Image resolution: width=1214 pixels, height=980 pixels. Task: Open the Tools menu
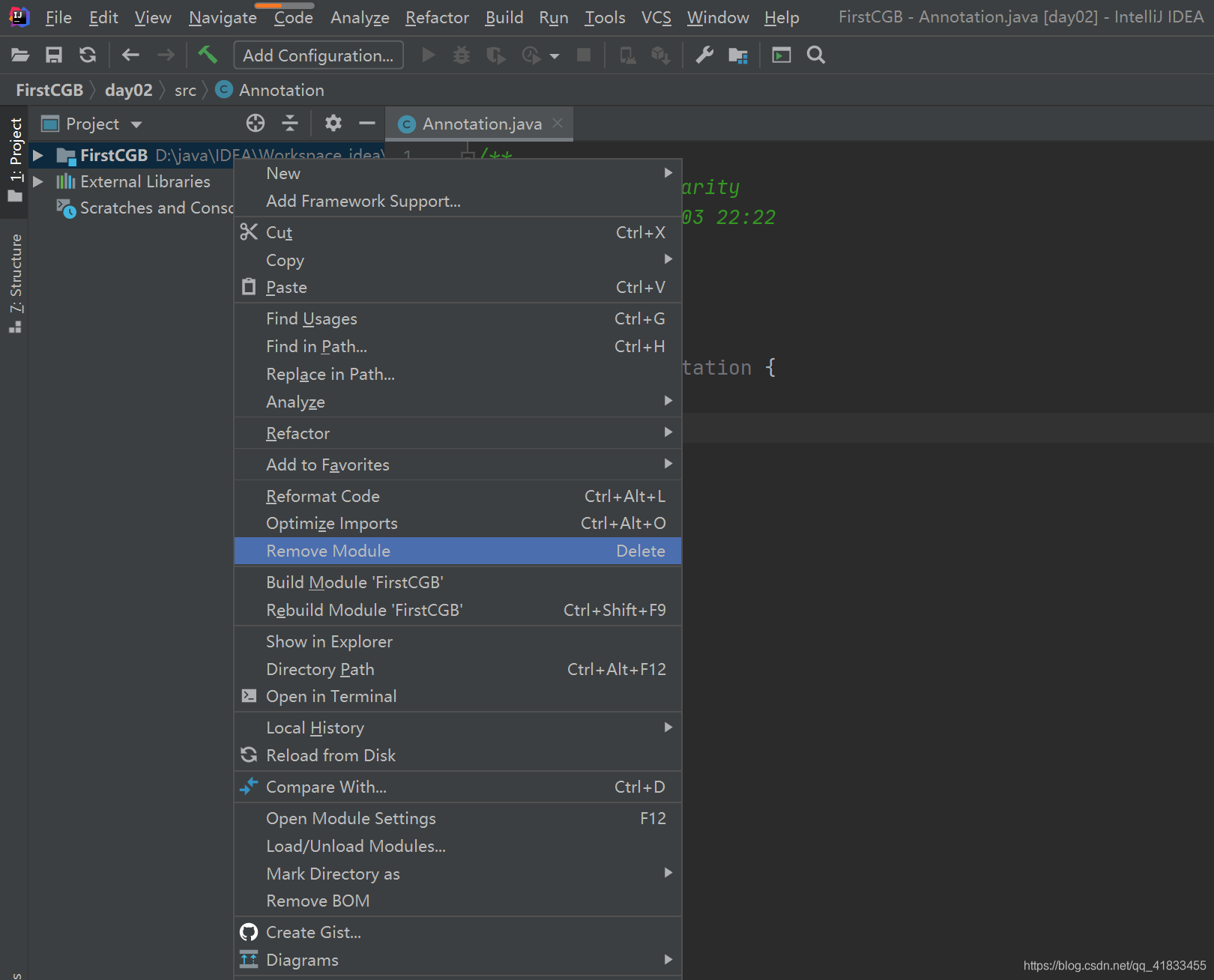[605, 17]
